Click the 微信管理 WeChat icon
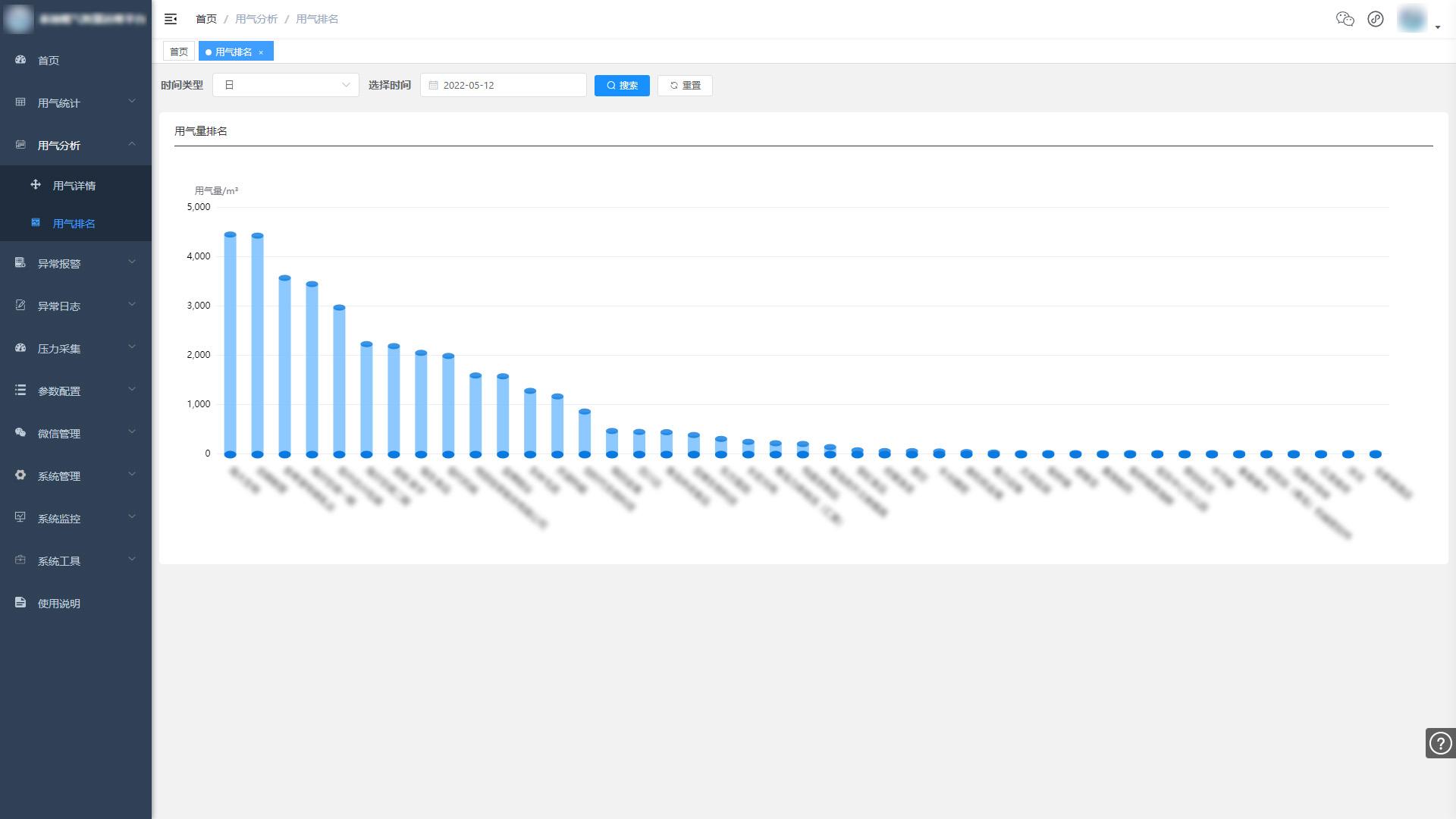 20,433
